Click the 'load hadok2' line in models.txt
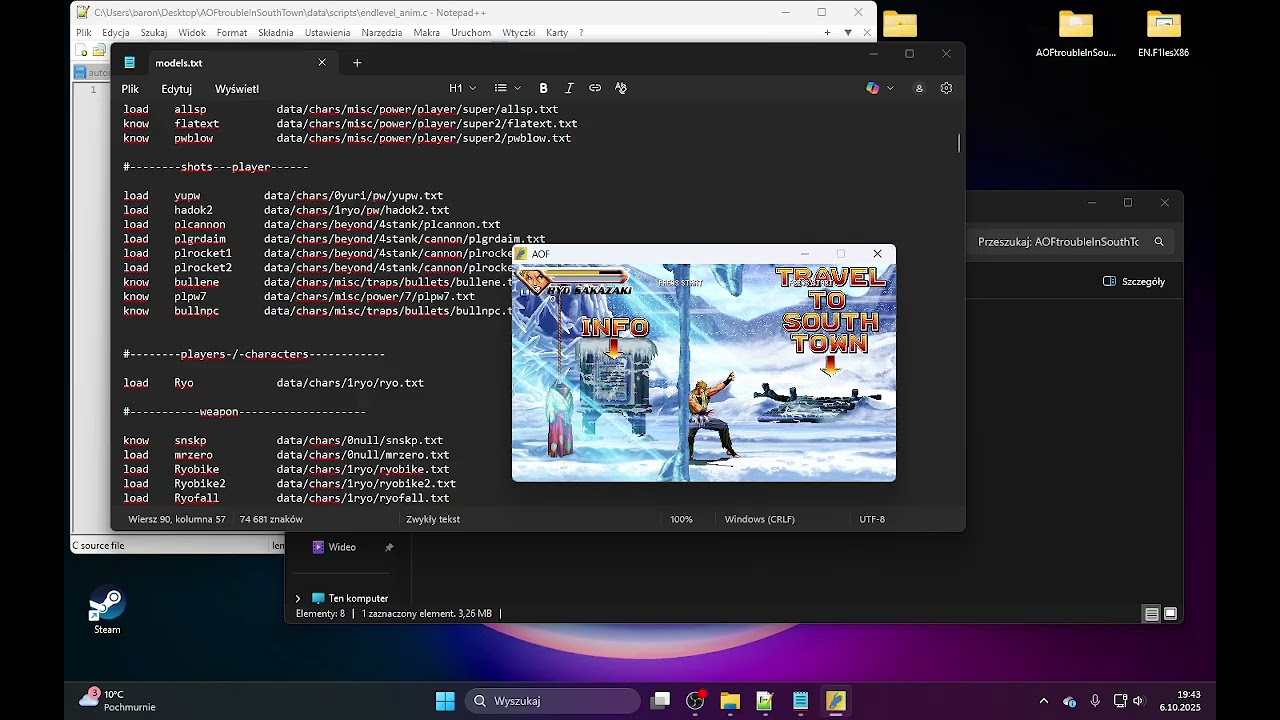The height and width of the screenshot is (720, 1280). (x=286, y=211)
